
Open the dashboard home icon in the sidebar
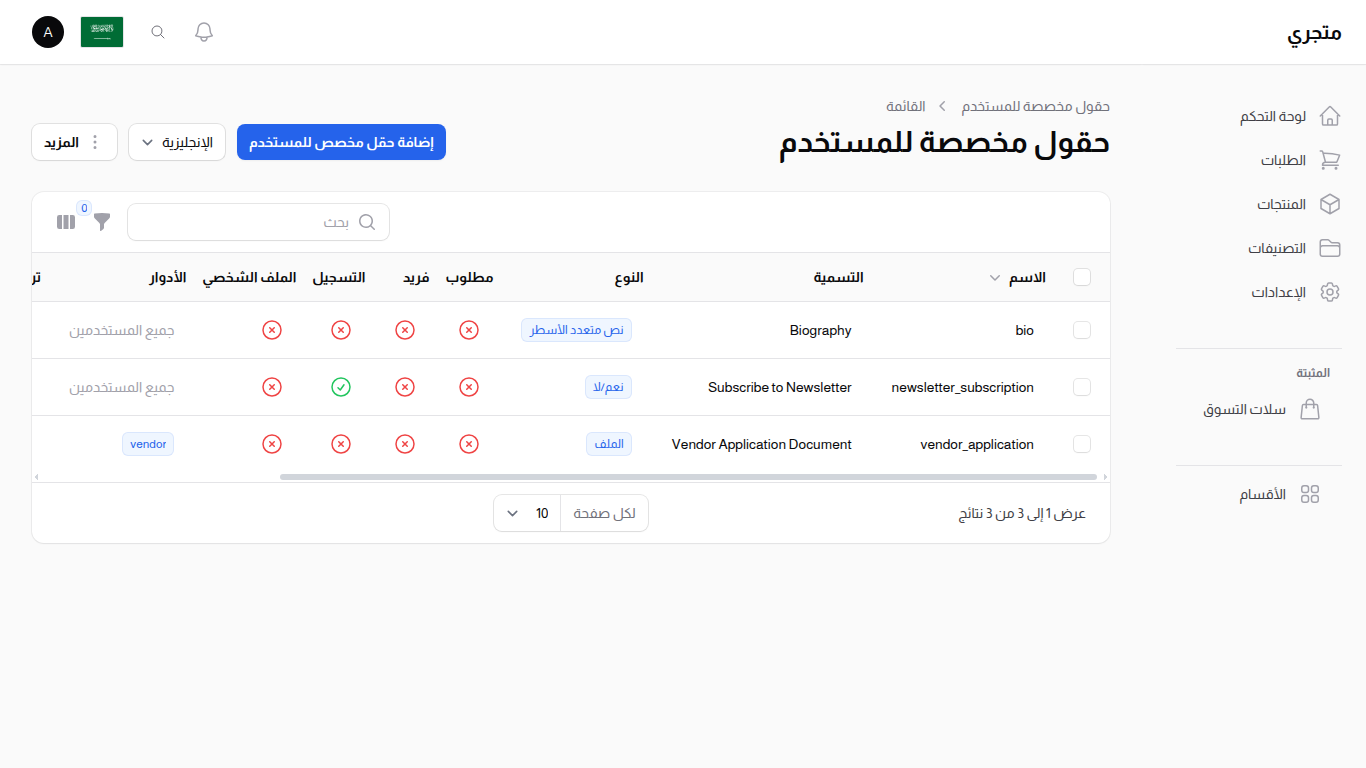[1330, 116]
